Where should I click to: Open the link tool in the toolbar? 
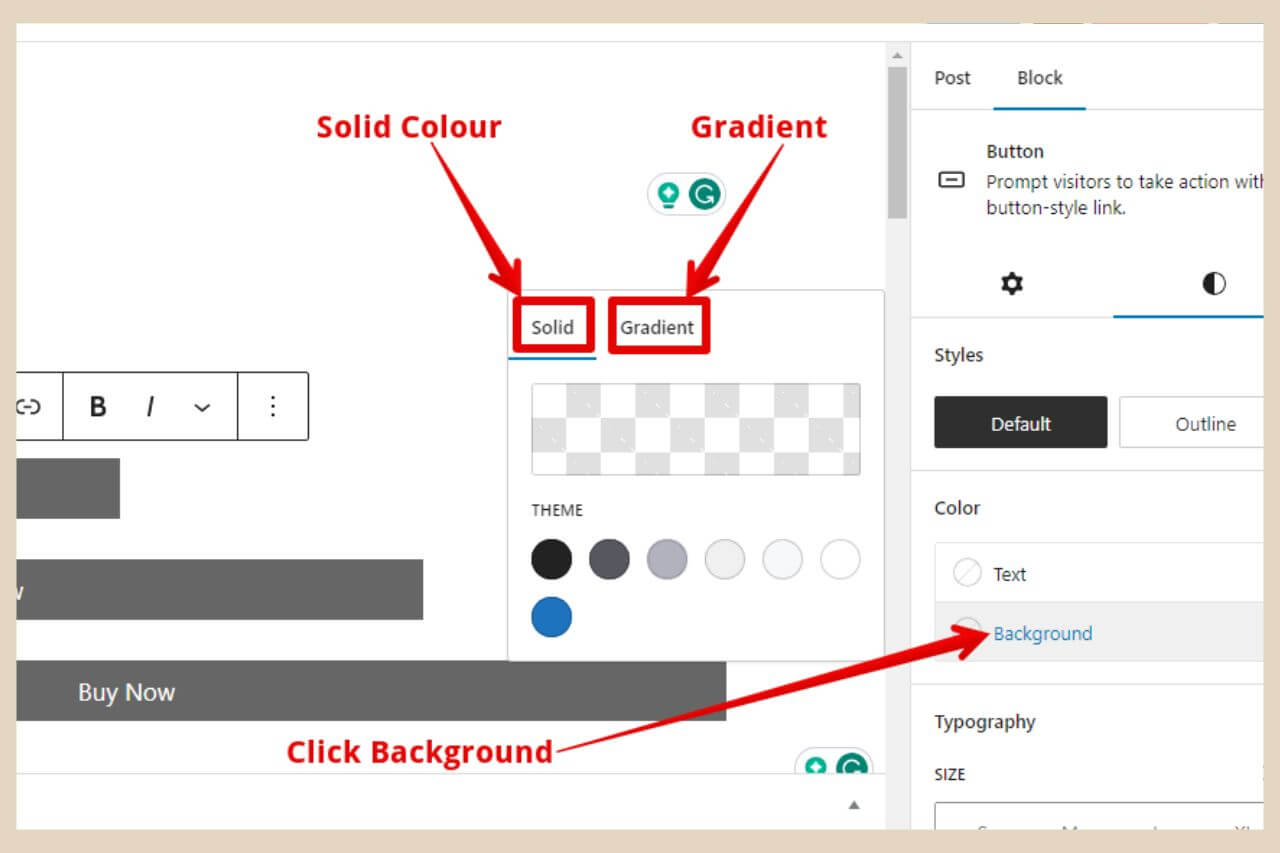[30, 406]
